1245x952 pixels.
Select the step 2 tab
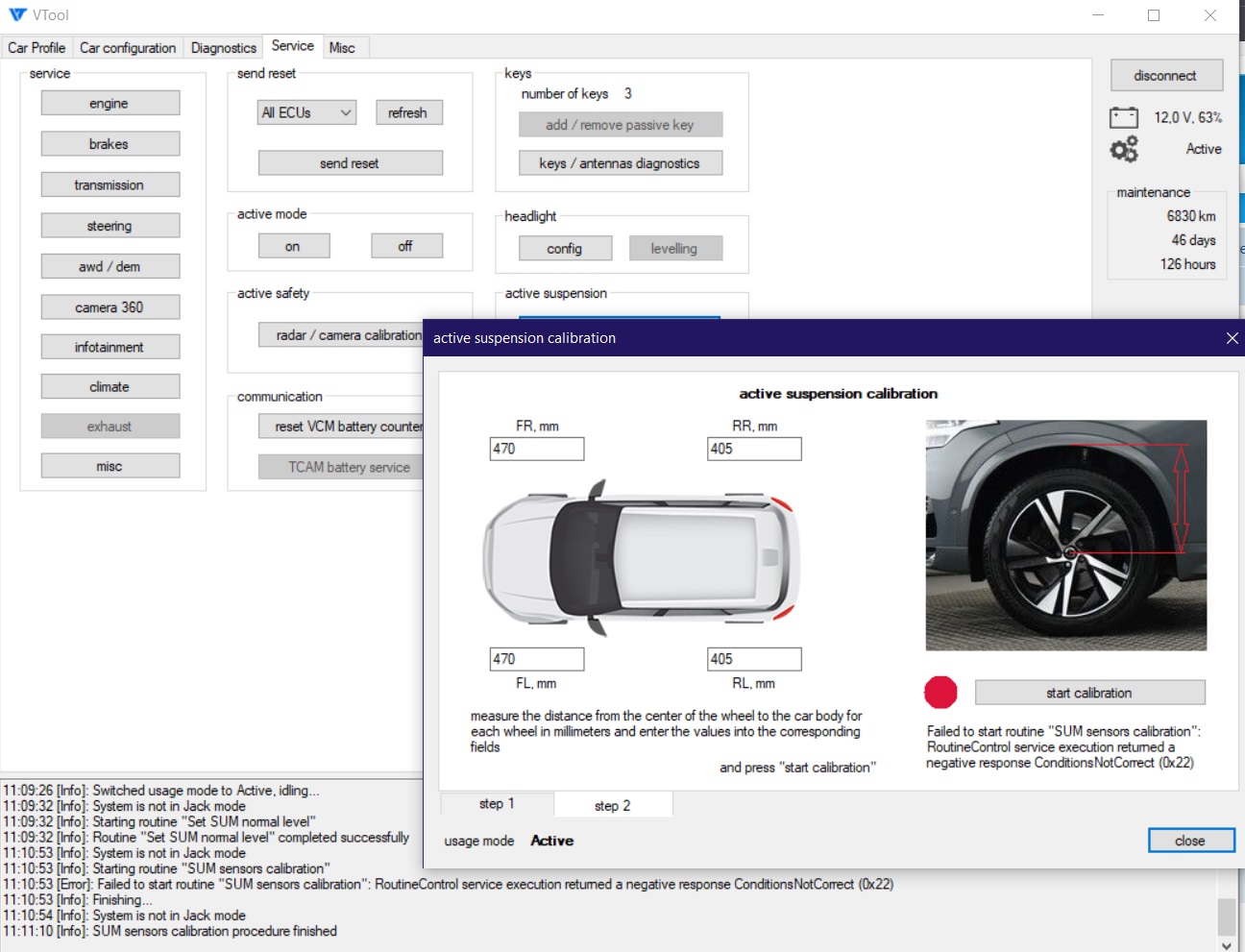pos(612,806)
